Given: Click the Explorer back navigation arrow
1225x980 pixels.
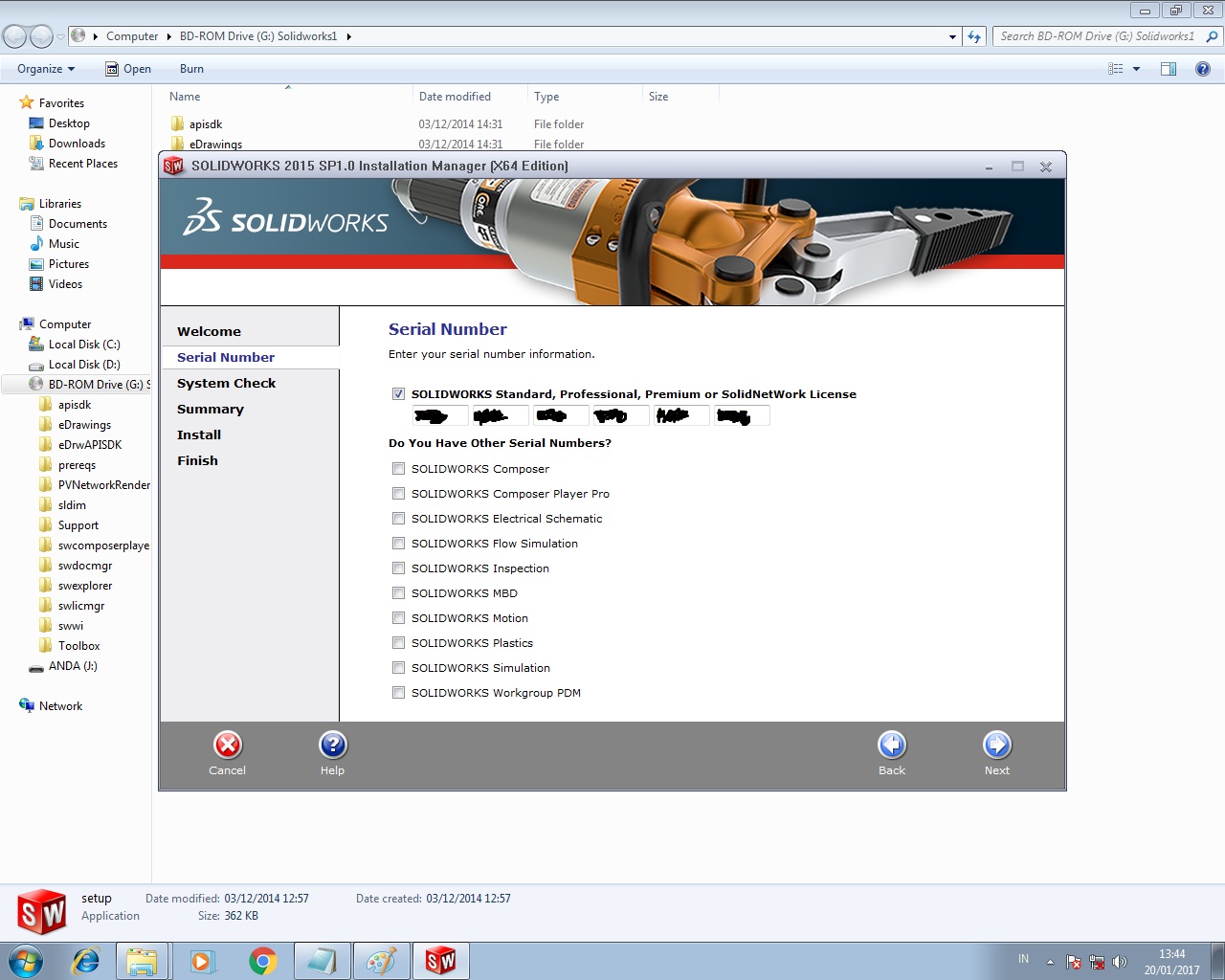Looking at the screenshot, I should (x=14, y=36).
